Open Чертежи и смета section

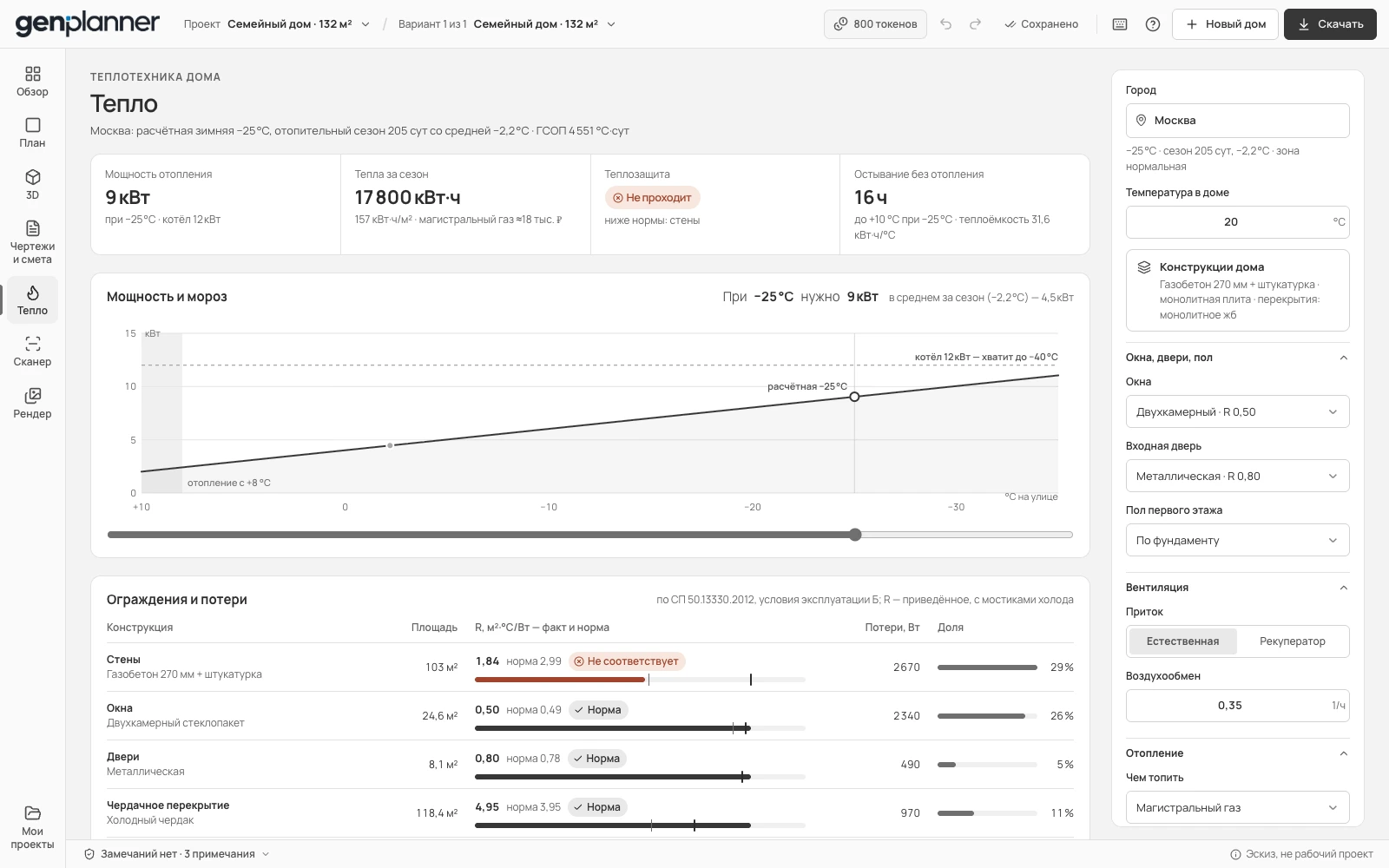click(32, 241)
